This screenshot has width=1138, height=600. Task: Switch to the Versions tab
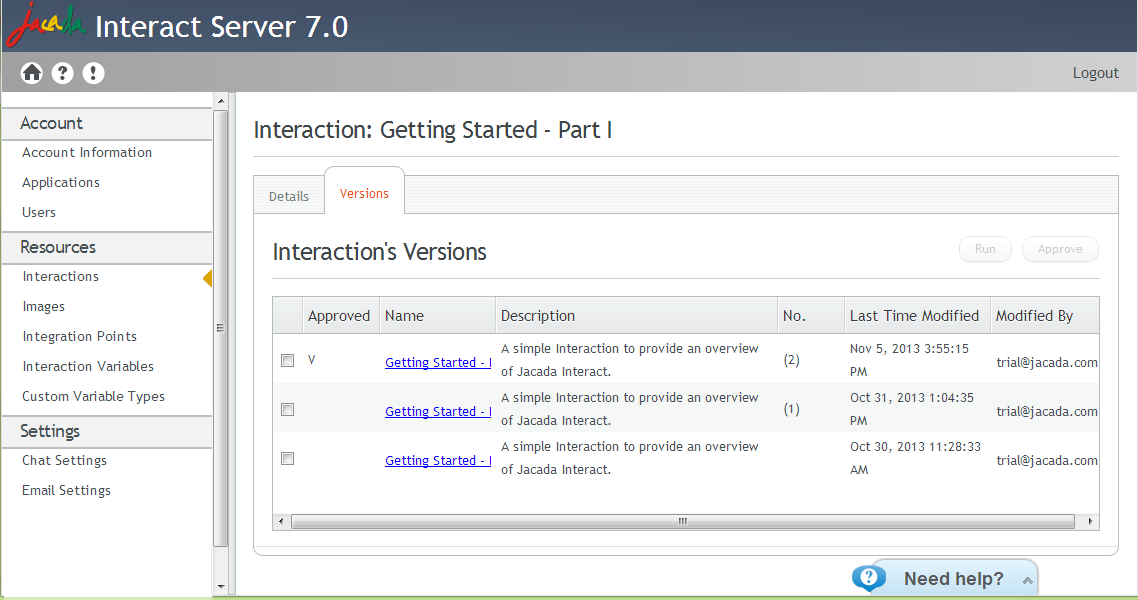[x=364, y=193]
